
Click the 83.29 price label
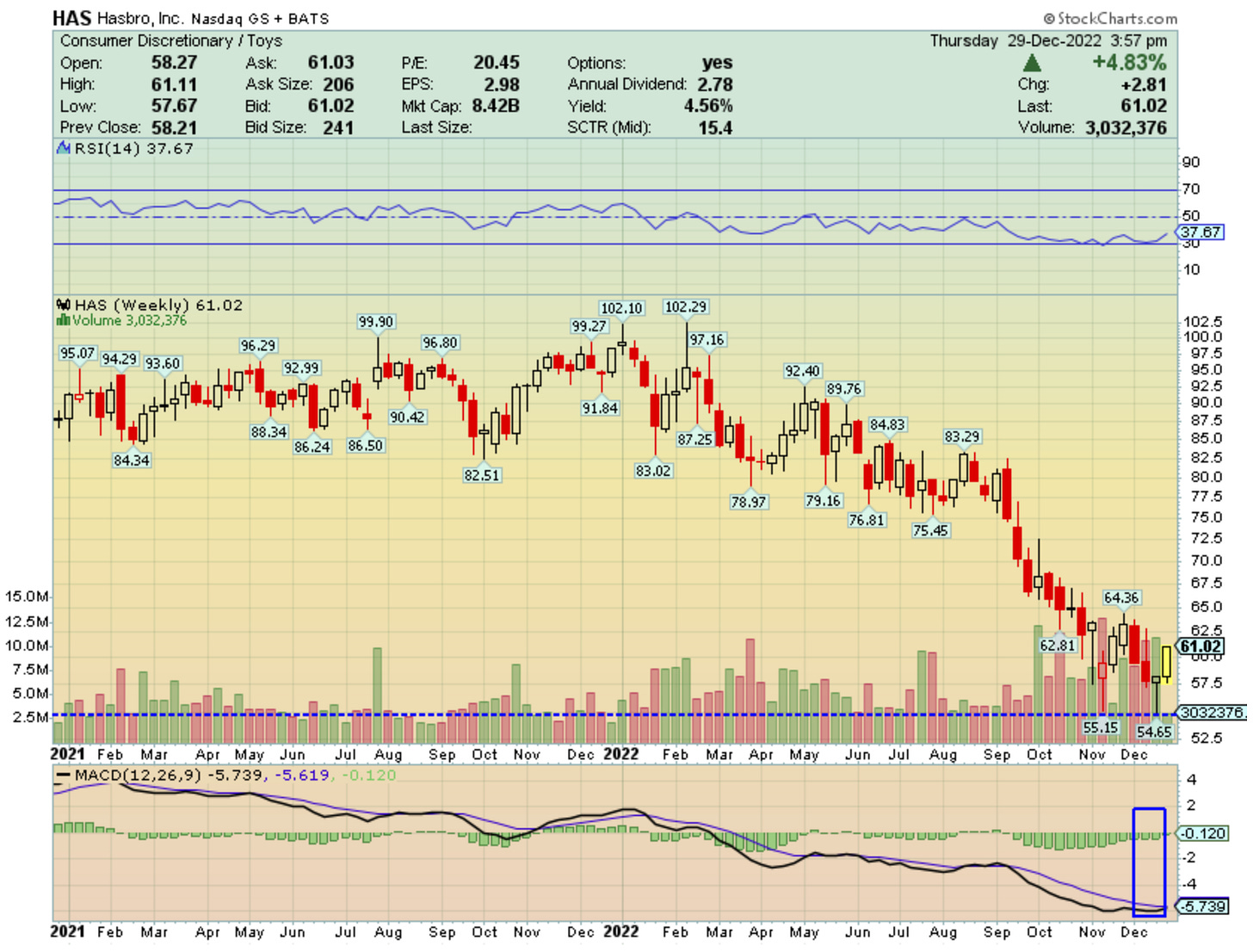(962, 436)
